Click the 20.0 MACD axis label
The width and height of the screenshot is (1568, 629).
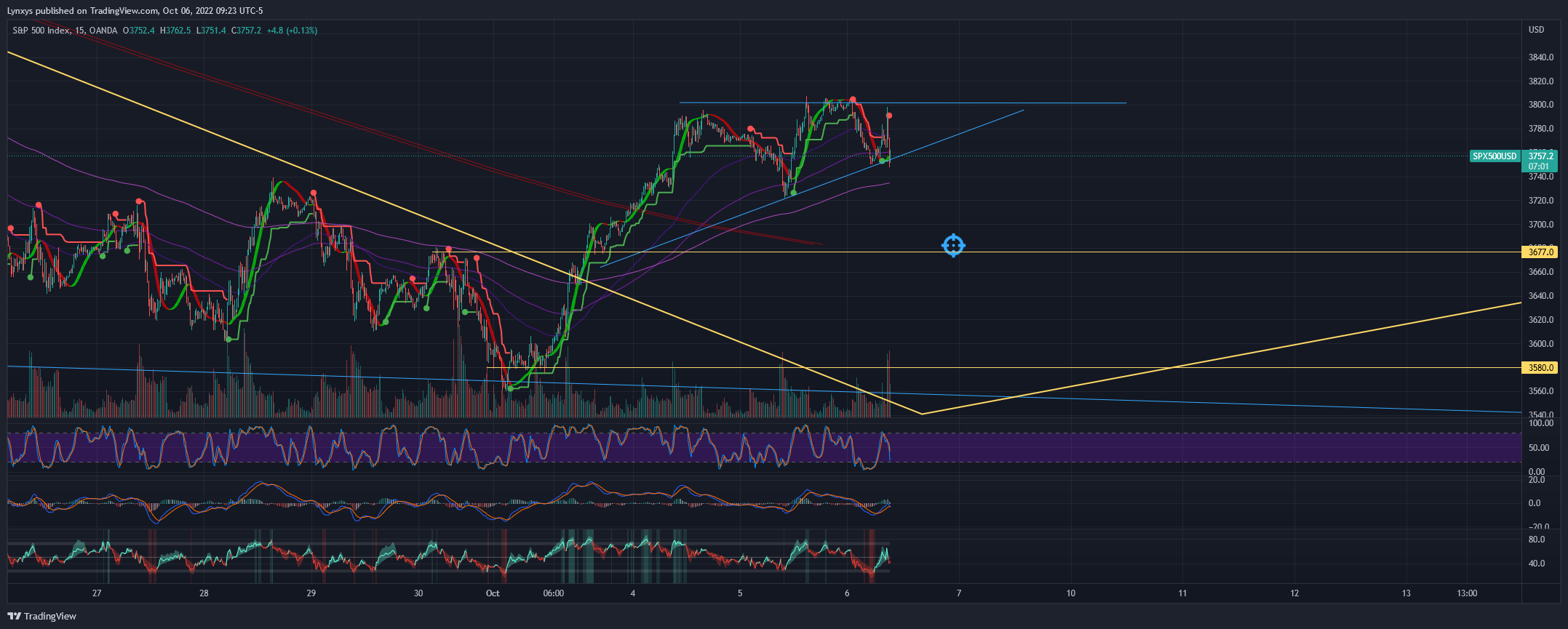pyautogui.click(x=1537, y=480)
